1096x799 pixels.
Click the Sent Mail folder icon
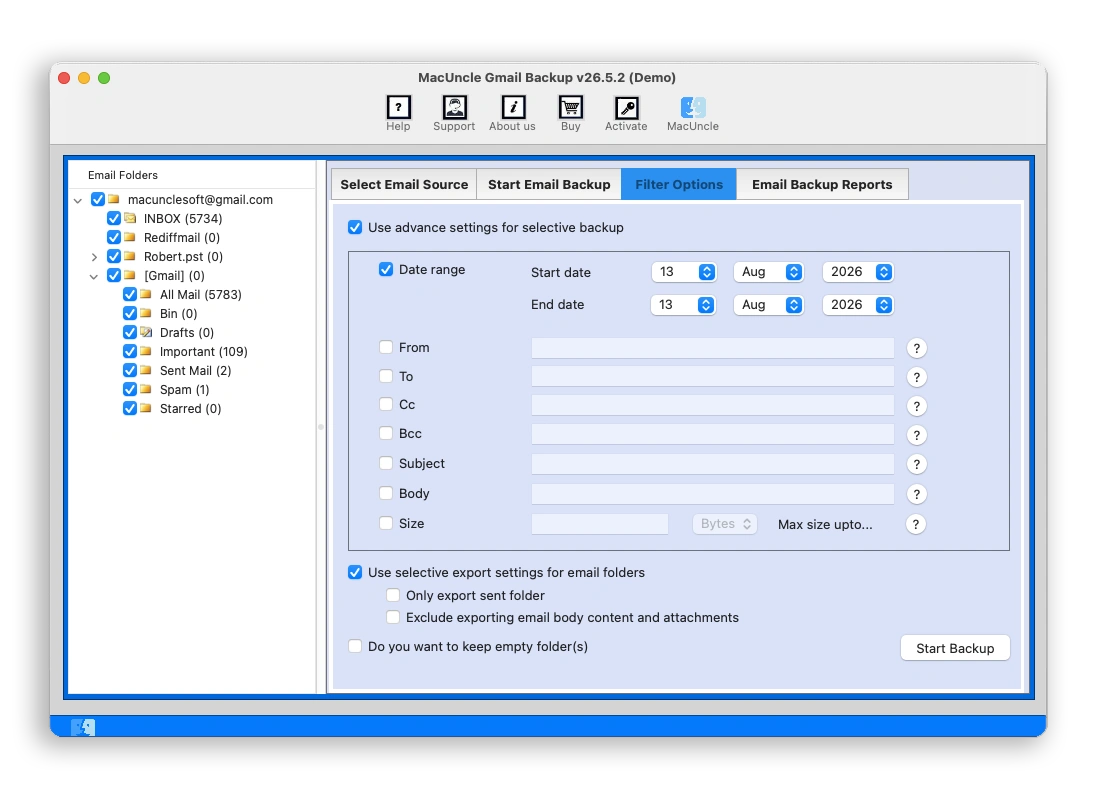[x=146, y=370]
